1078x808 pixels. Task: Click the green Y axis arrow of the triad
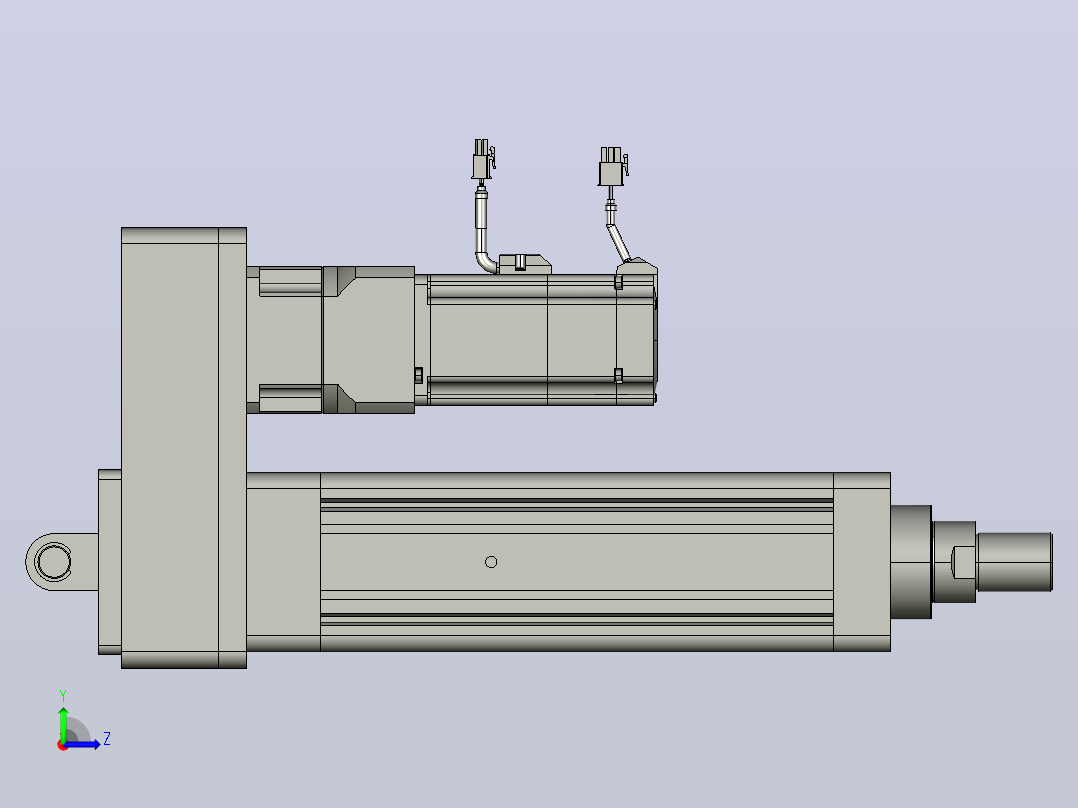click(x=63, y=723)
